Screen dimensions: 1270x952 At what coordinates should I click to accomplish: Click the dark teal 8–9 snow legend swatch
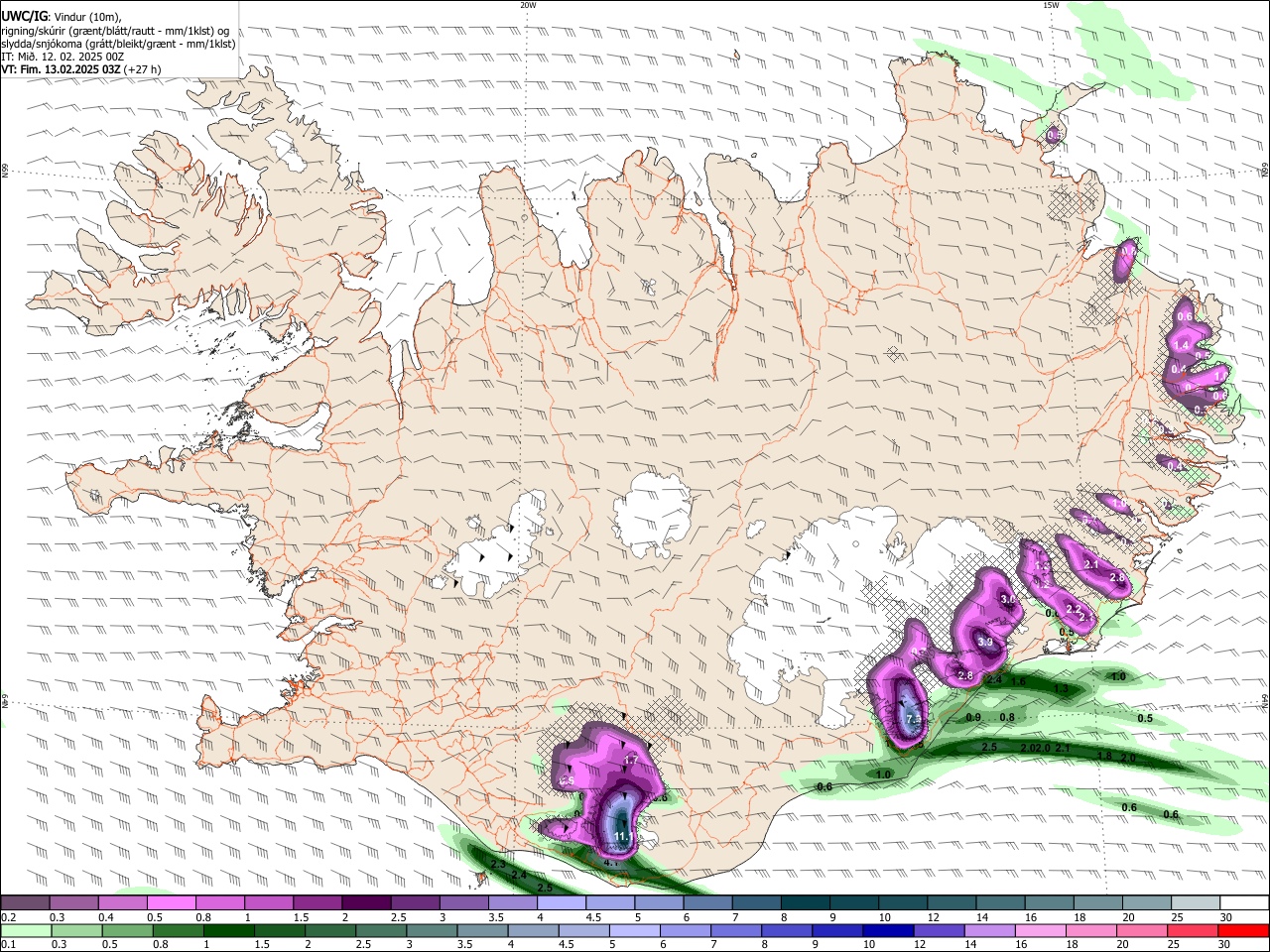pos(805,903)
